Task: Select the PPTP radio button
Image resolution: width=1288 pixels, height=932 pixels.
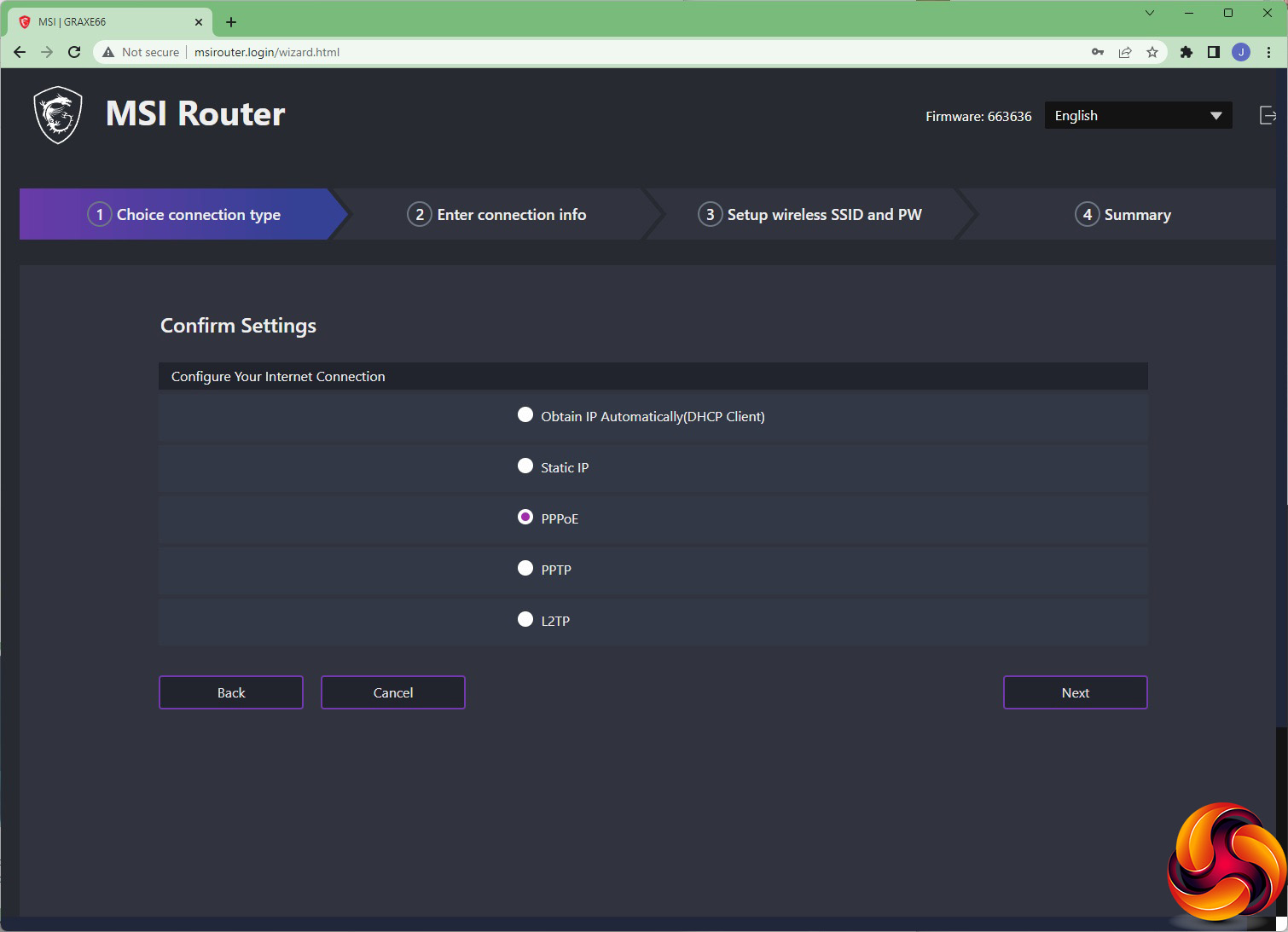Action: 525,568
